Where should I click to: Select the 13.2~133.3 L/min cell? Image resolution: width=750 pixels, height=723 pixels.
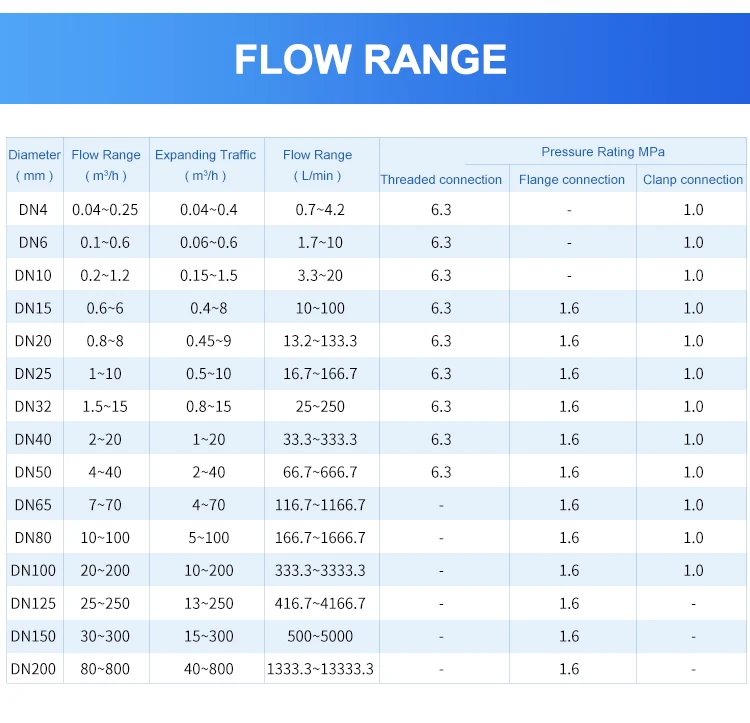(320, 341)
